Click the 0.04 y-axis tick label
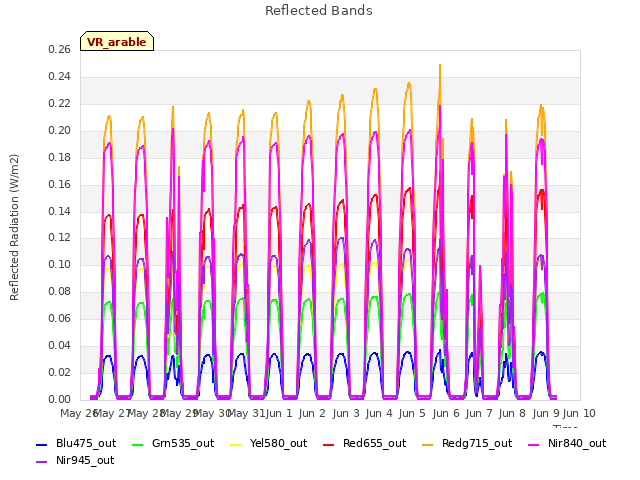Viewport: 640px width, 480px height. pyautogui.click(x=60, y=345)
